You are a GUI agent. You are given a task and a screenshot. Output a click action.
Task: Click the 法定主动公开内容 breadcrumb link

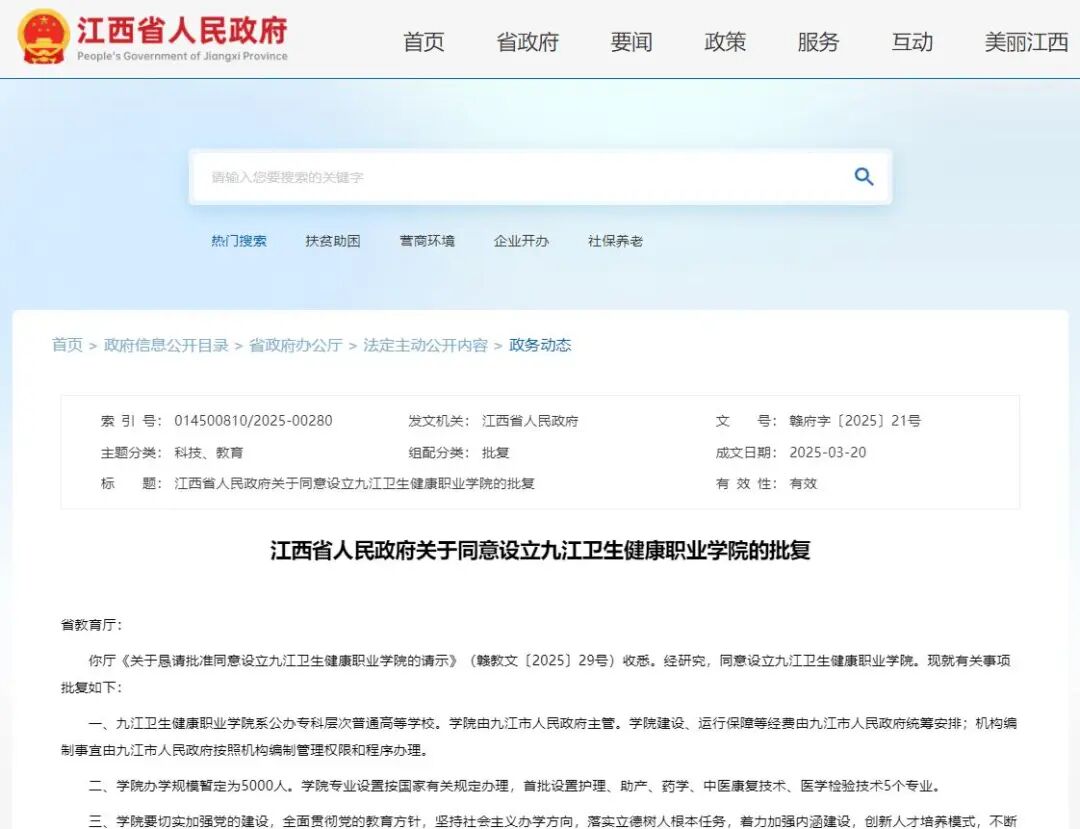click(x=425, y=345)
